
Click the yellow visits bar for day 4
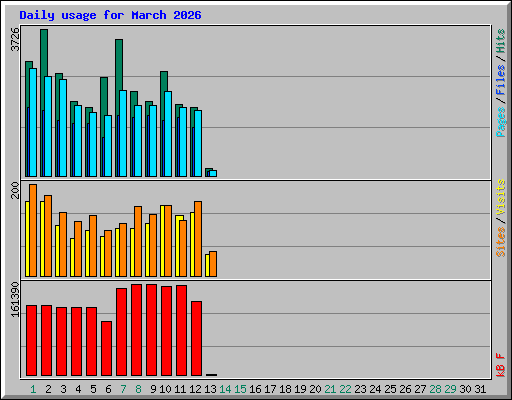72,257
